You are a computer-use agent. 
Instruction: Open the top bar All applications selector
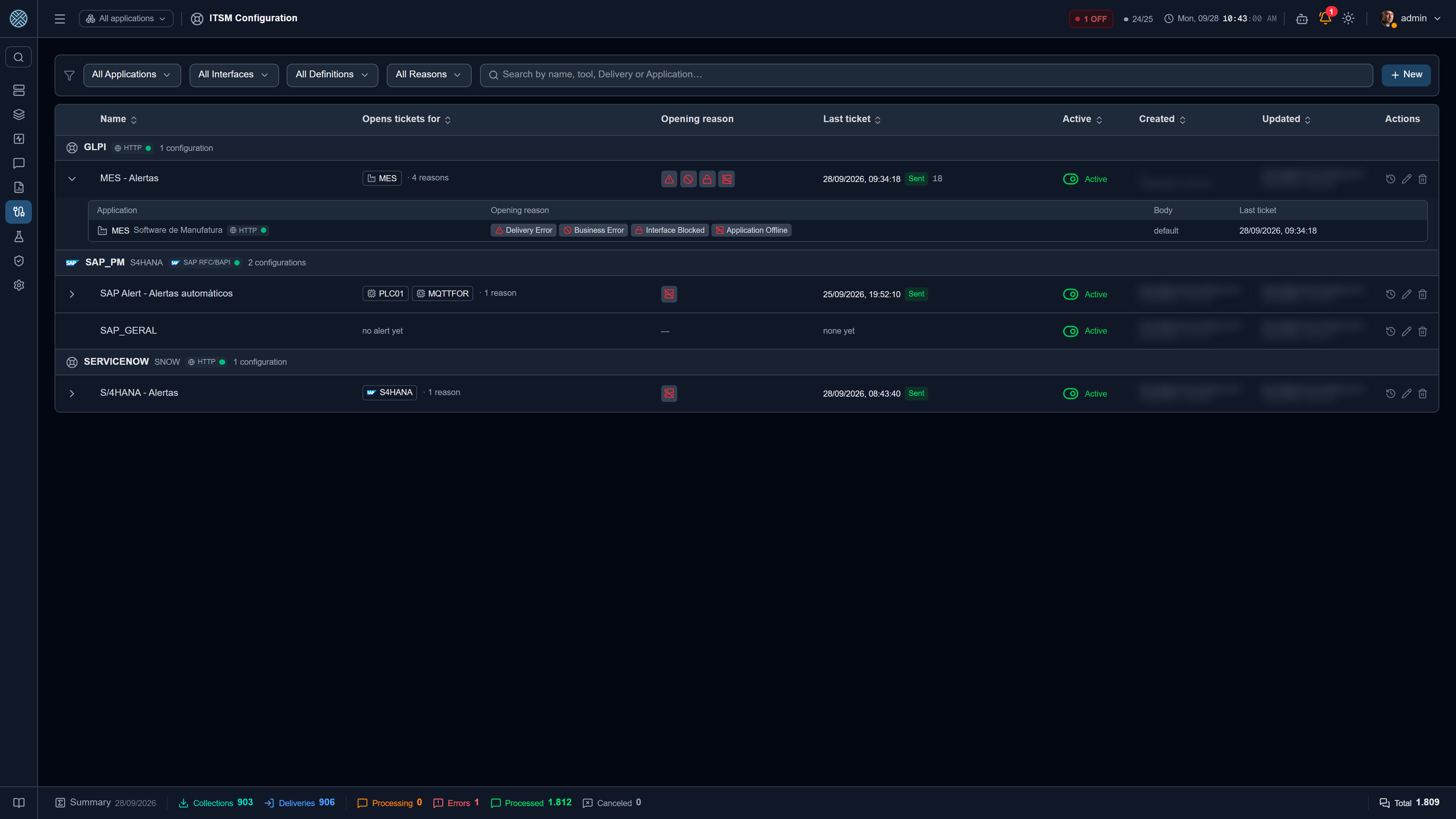[126, 19]
